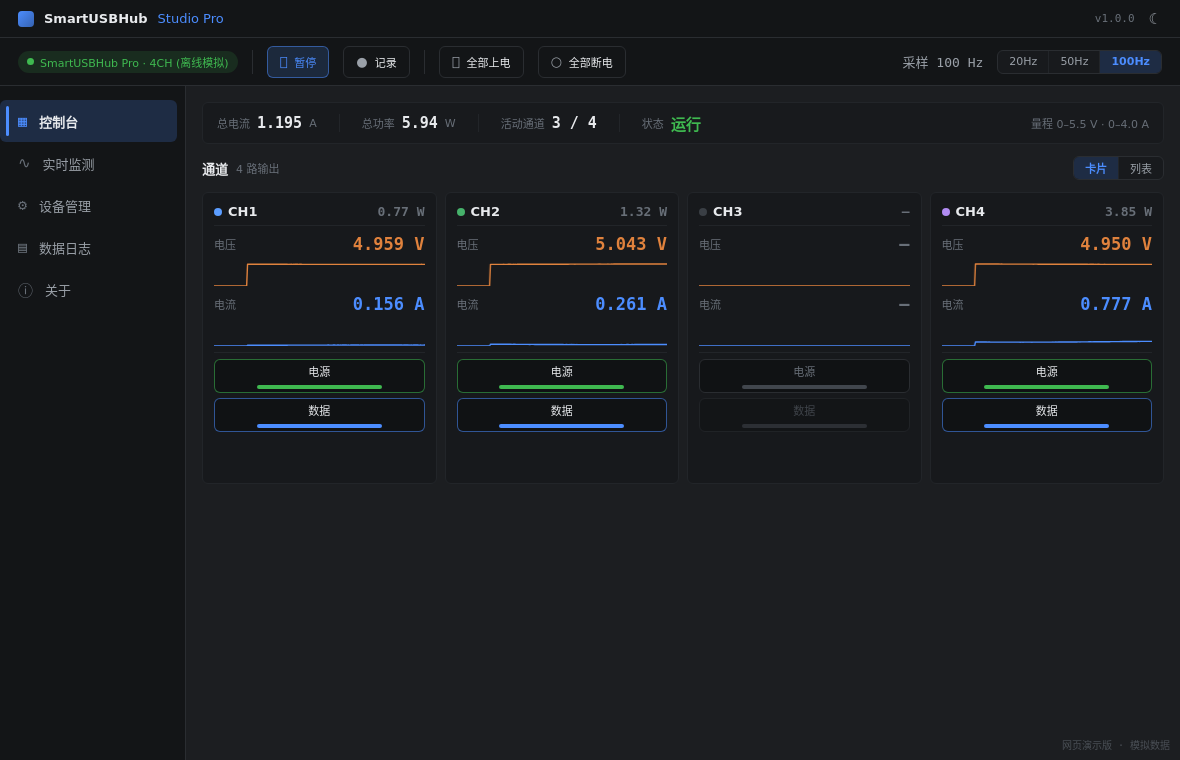
Task: Click the SmartUSBHub Pro 4CH device badge
Action: pyautogui.click(x=128, y=62)
